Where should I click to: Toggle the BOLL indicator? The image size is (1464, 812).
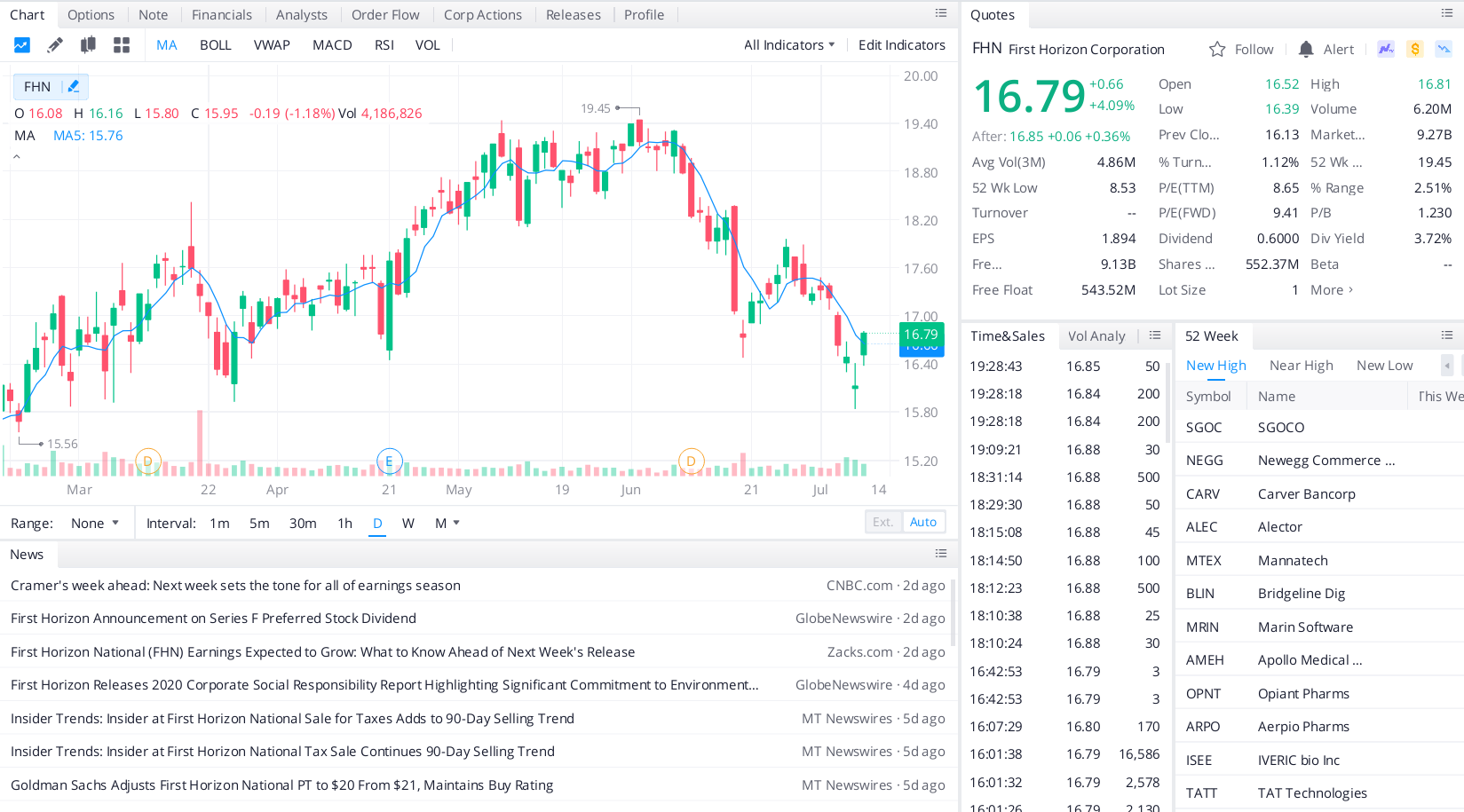[216, 45]
